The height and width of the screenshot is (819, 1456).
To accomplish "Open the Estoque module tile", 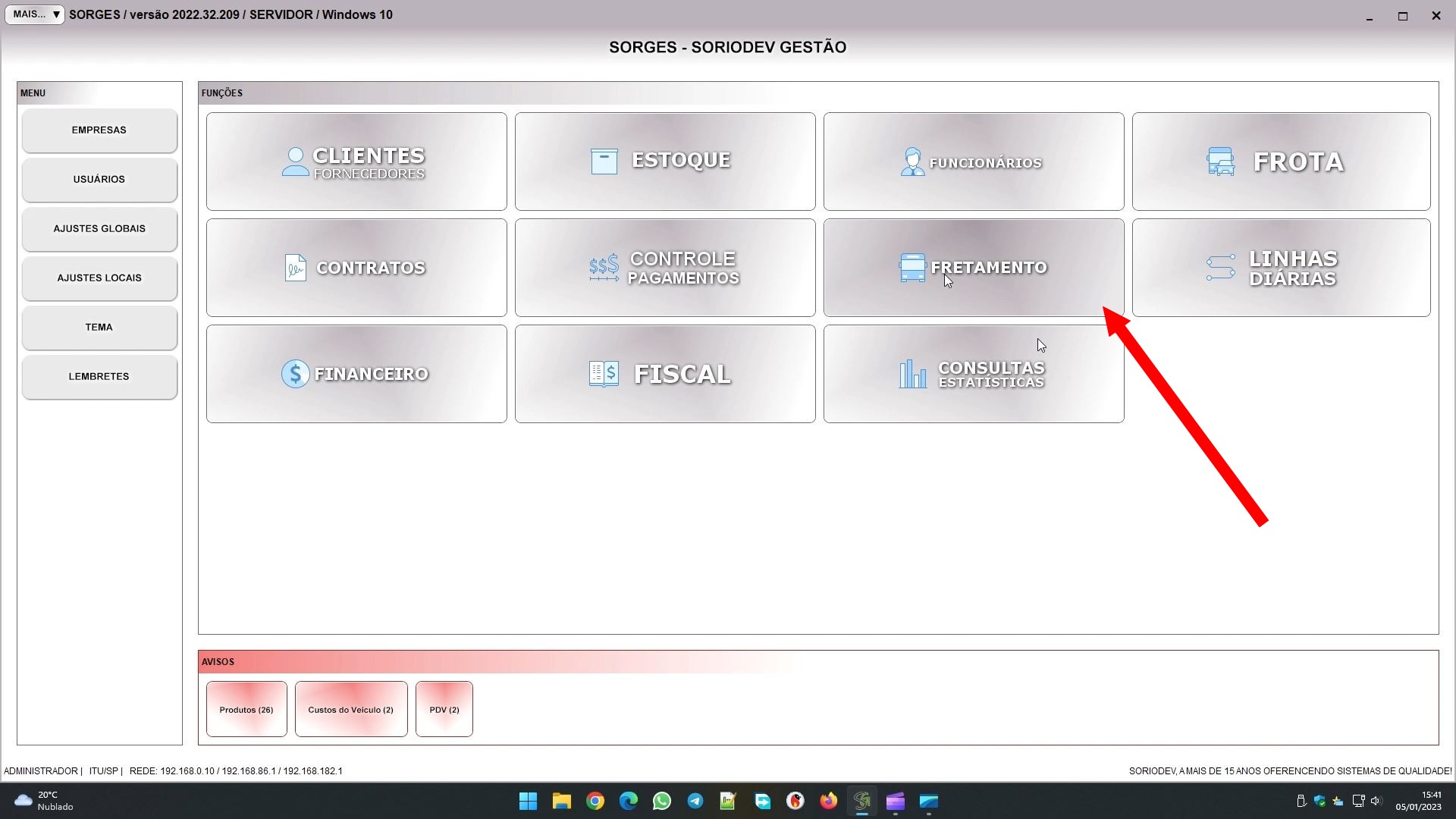I will [665, 162].
